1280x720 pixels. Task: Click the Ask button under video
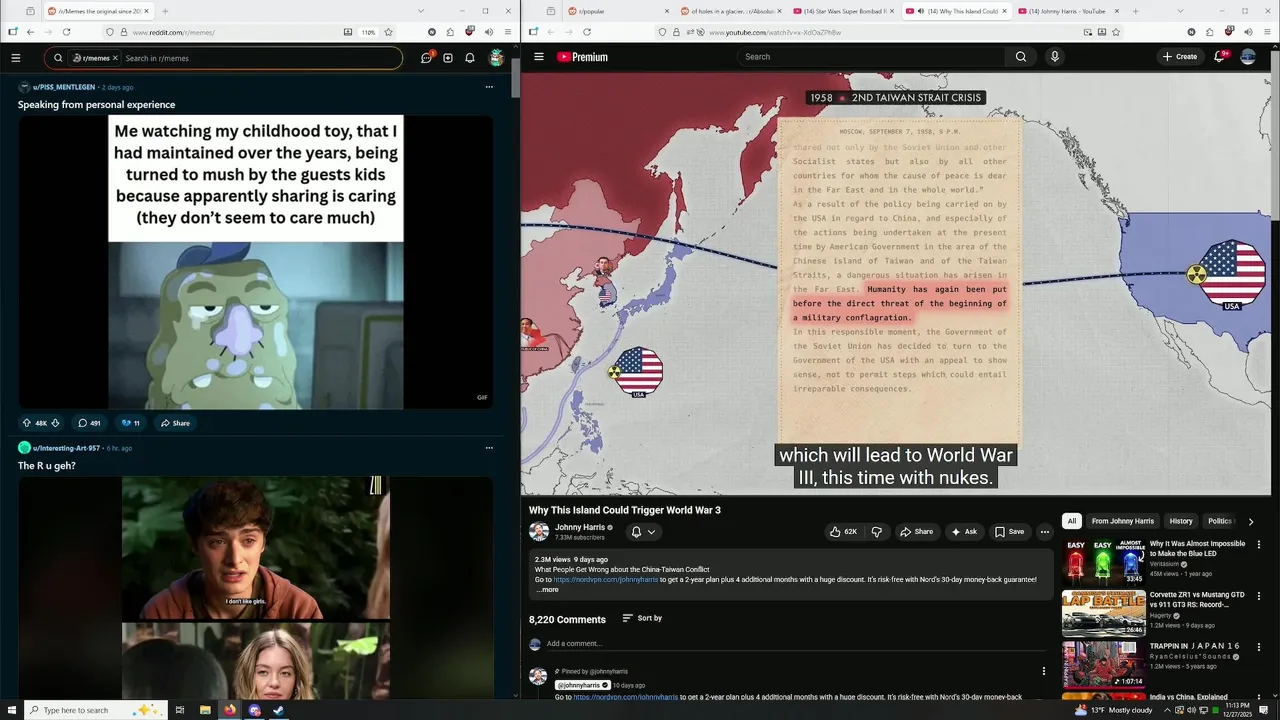coord(964,532)
